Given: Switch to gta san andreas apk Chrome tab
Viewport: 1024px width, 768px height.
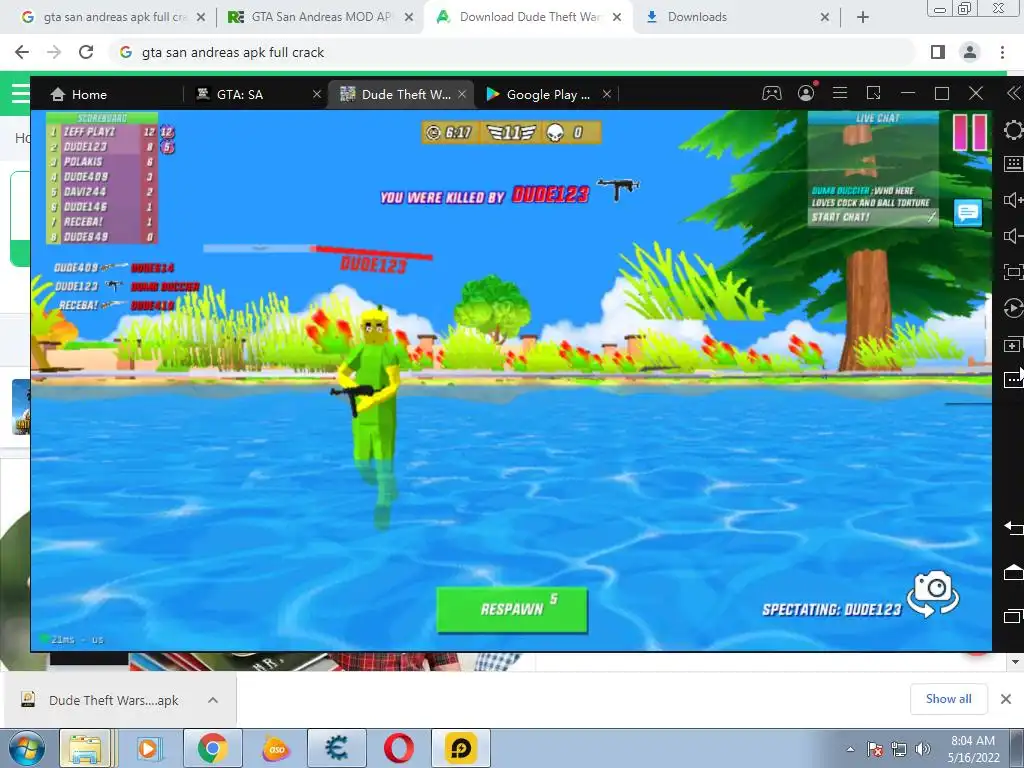Looking at the screenshot, I should tap(104, 17).
